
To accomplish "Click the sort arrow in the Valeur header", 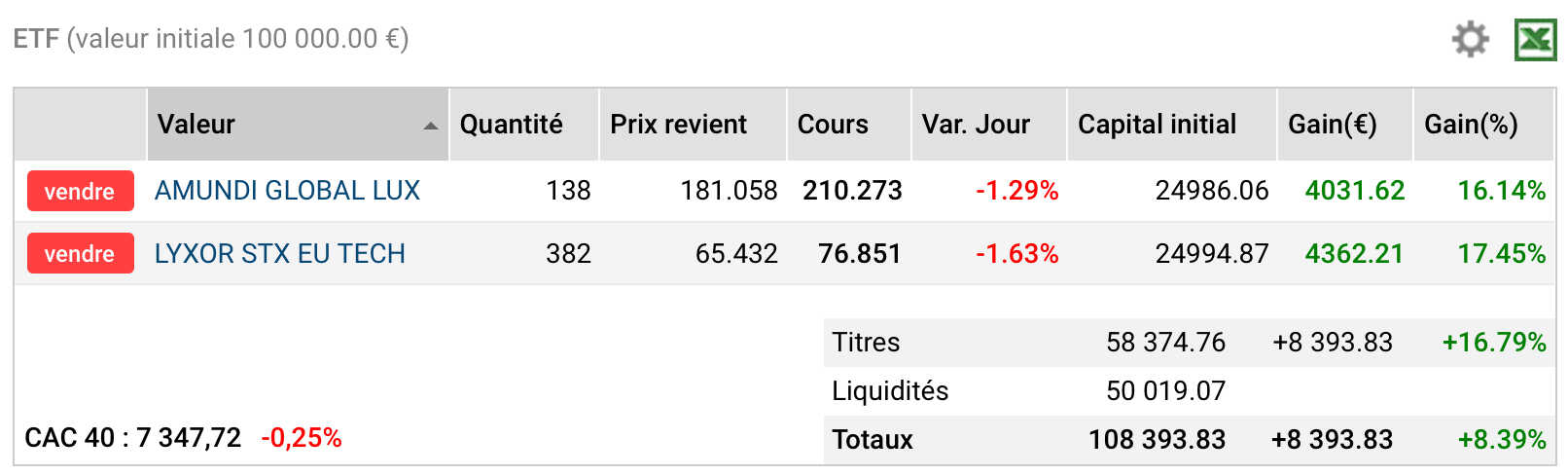I will click(431, 126).
